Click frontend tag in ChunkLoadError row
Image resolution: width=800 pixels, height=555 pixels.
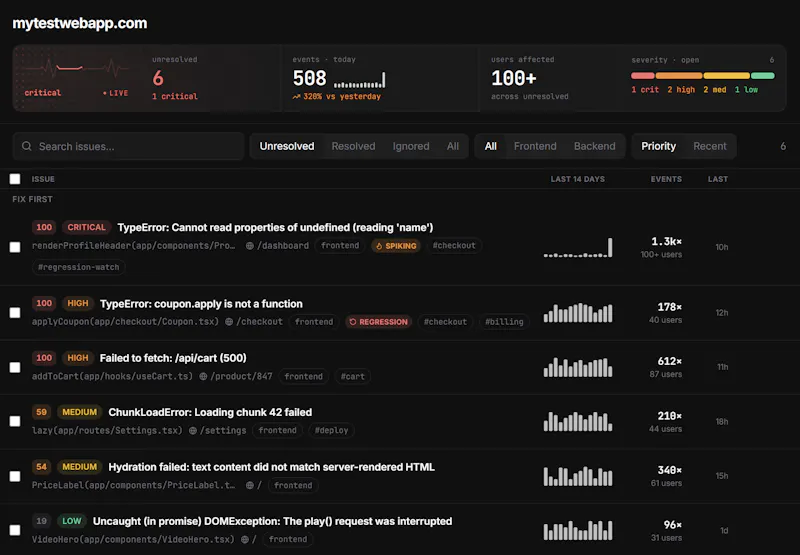click(x=278, y=431)
